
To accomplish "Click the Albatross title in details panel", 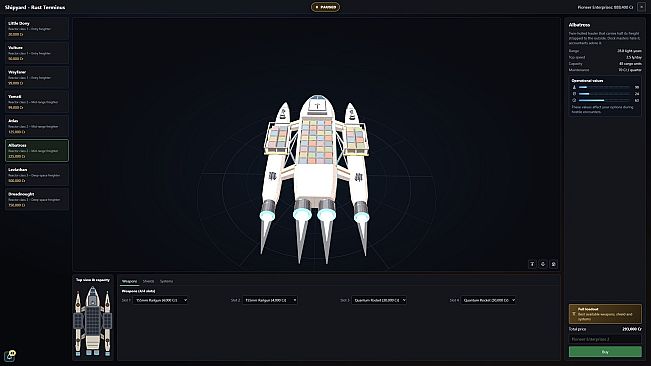I will point(579,25).
